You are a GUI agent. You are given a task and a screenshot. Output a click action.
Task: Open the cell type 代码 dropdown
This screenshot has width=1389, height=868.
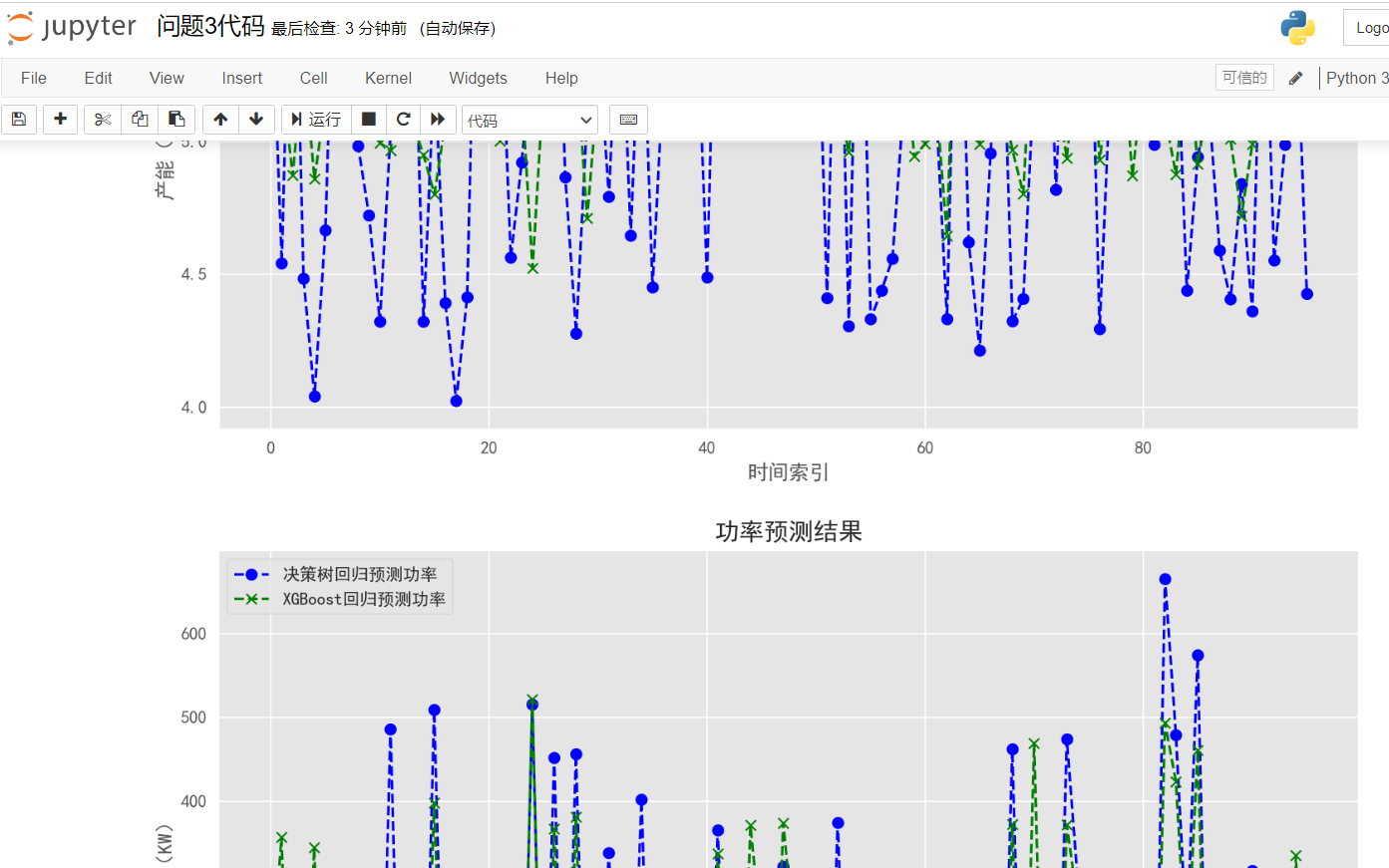pyautogui.click(x=529, y=120)
